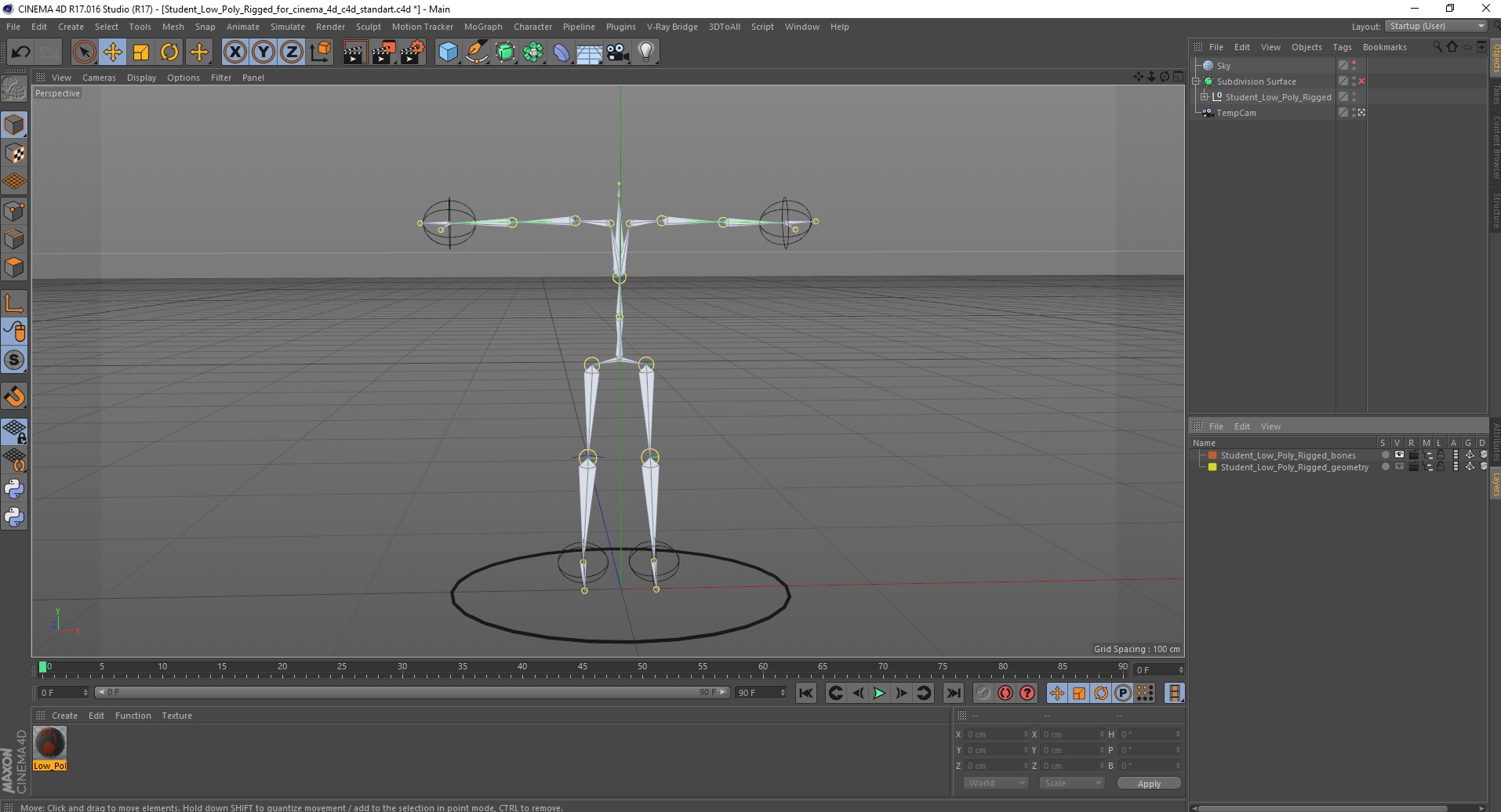Open the Sculpt menu

368,27
